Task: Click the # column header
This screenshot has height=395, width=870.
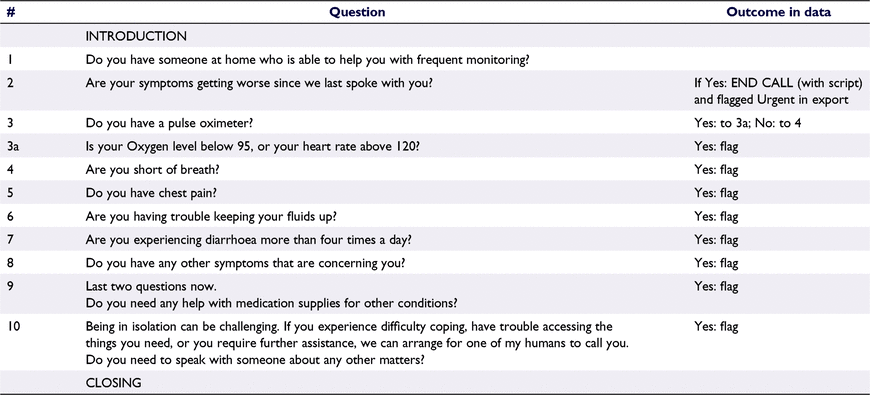Action: [x=11, y=12]
